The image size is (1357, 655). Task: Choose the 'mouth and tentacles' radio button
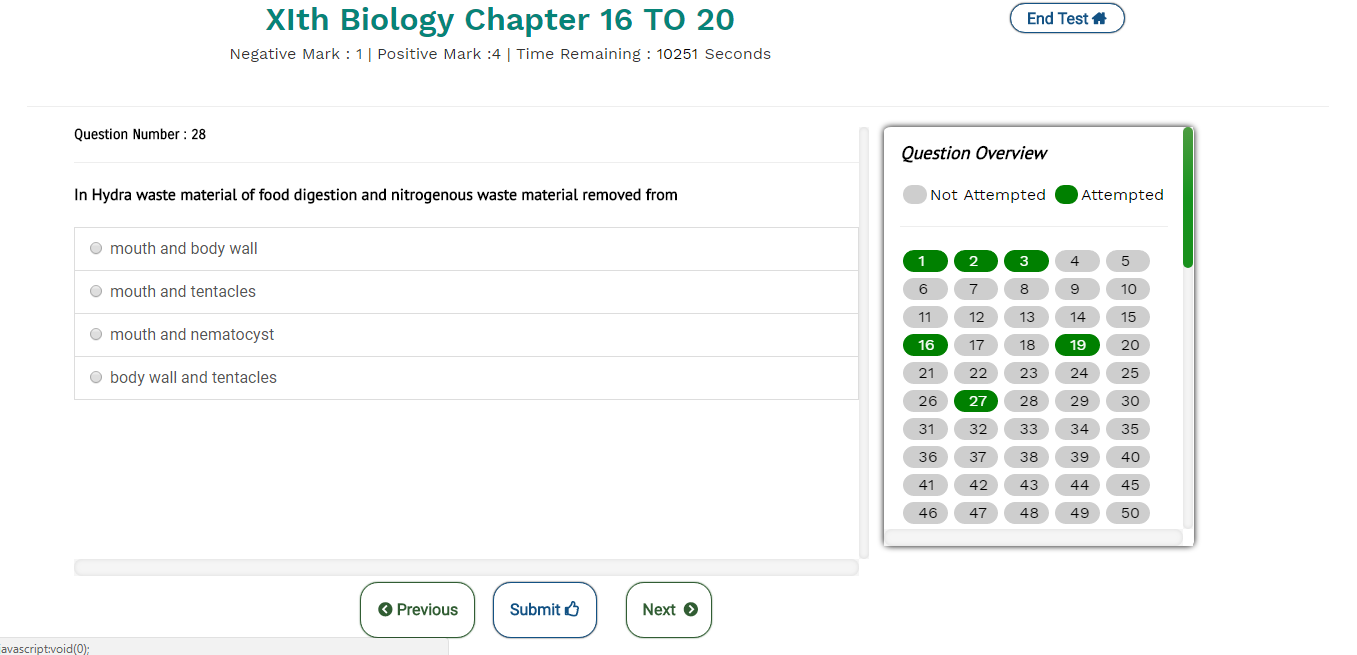click(x=96, y=292)
